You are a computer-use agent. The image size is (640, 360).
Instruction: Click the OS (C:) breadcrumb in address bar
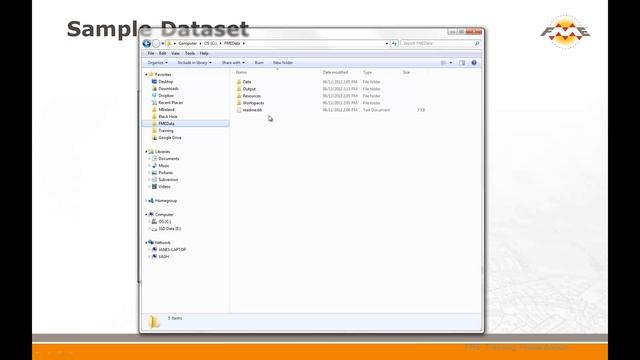(210, 43)
